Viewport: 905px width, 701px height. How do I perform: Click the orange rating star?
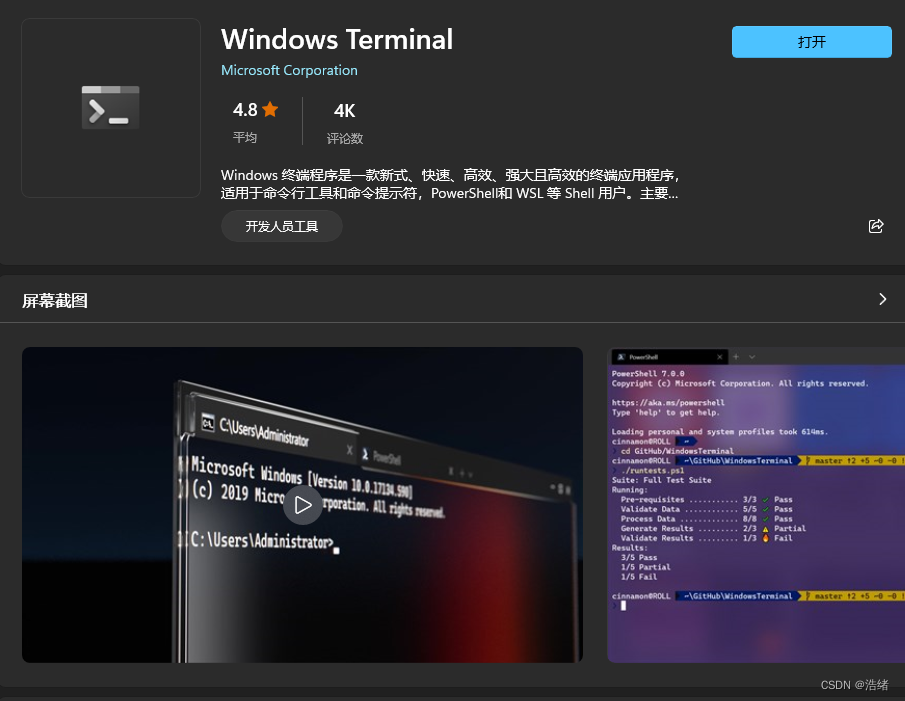(270, 110)
